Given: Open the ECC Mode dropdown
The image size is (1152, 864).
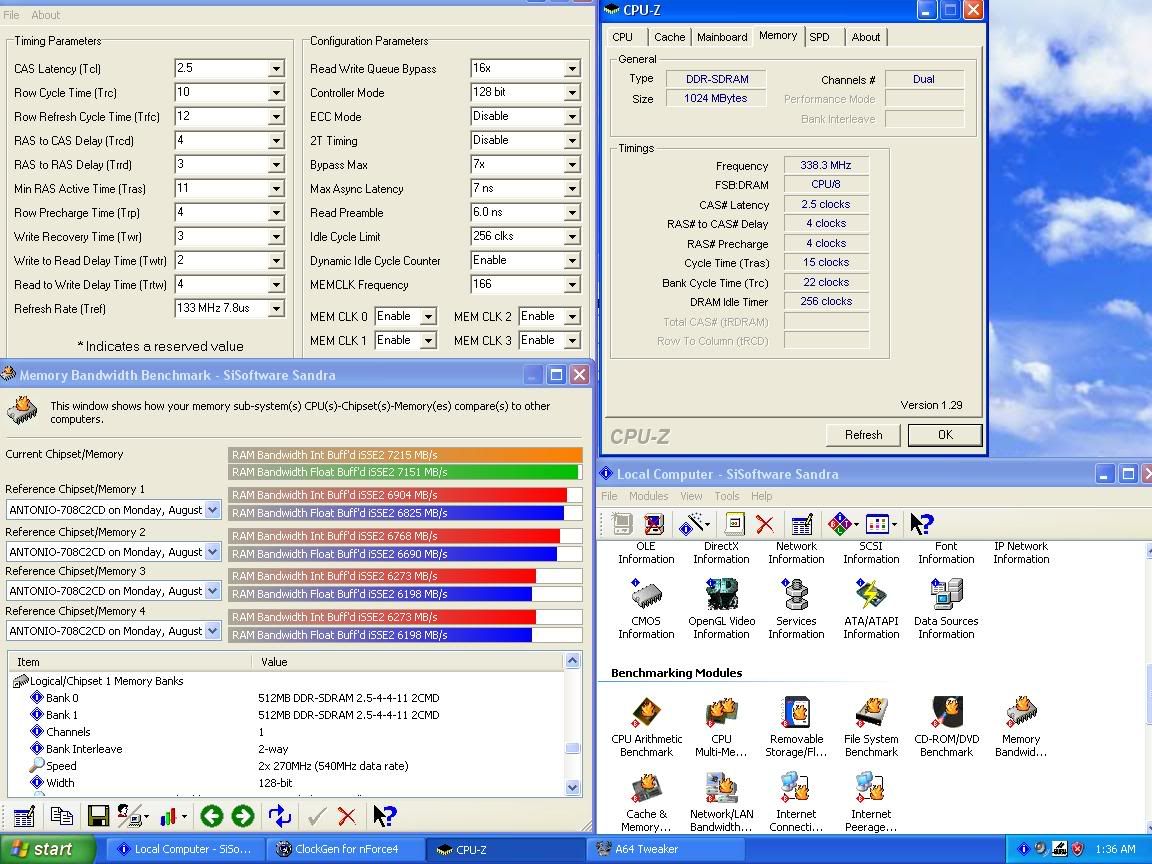Looking at the screenshot, I should [x=570, y=116].
